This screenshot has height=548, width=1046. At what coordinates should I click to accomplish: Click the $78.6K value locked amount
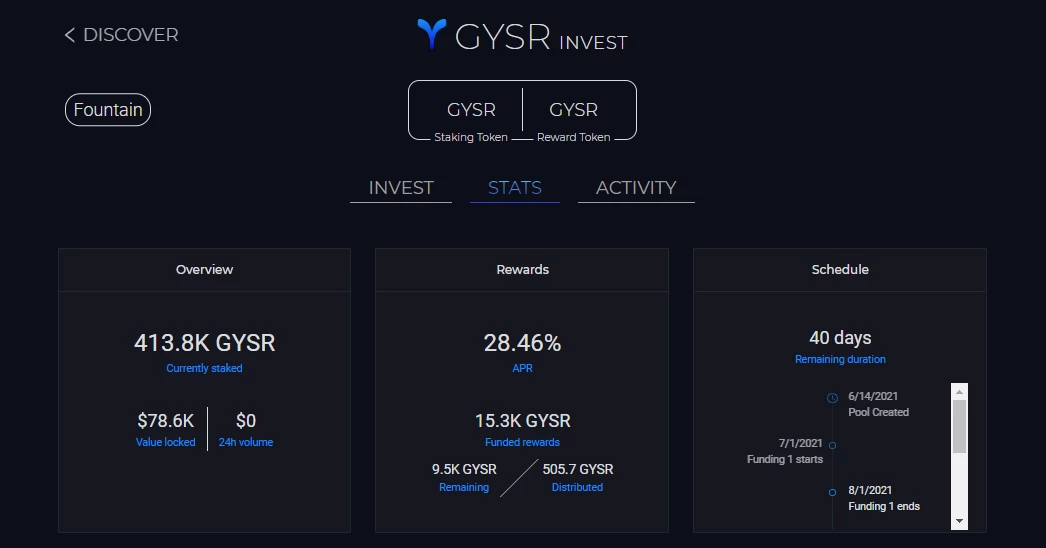165,421
